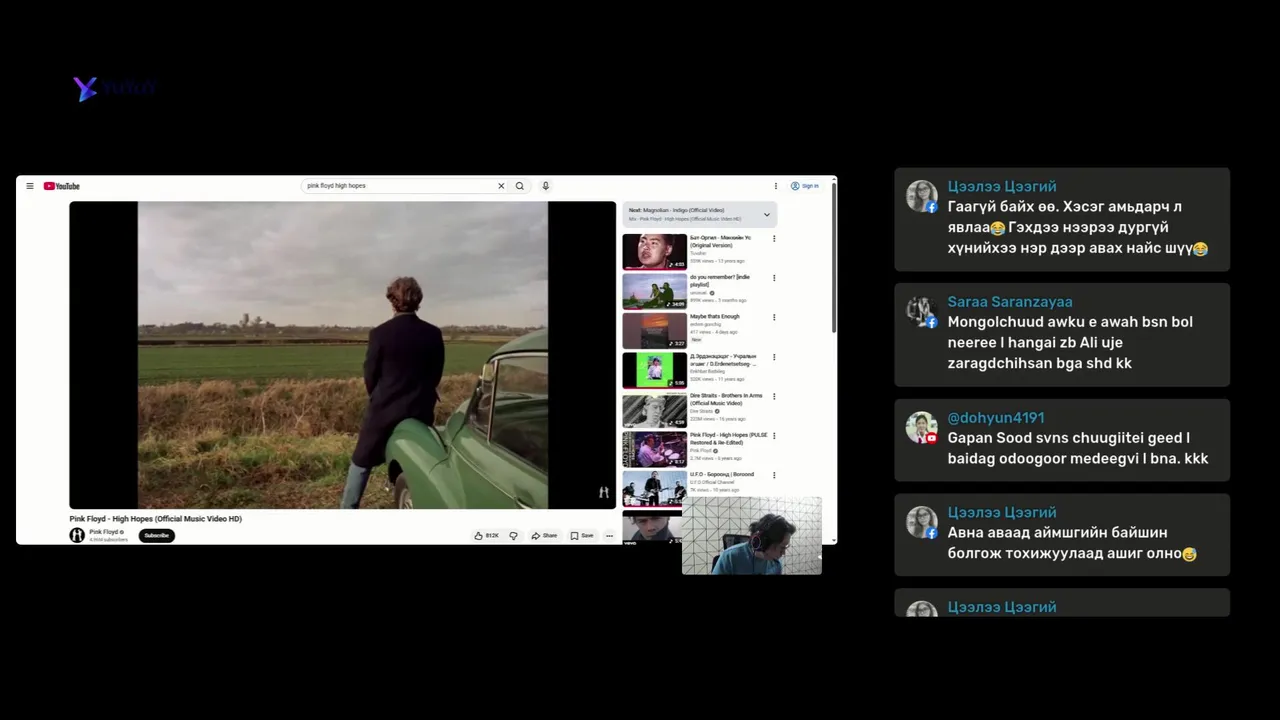Click the 'Gapan Sood svns chuugiitei' chat message
Screen dimensions: 1280x720
coord(1078,448)
